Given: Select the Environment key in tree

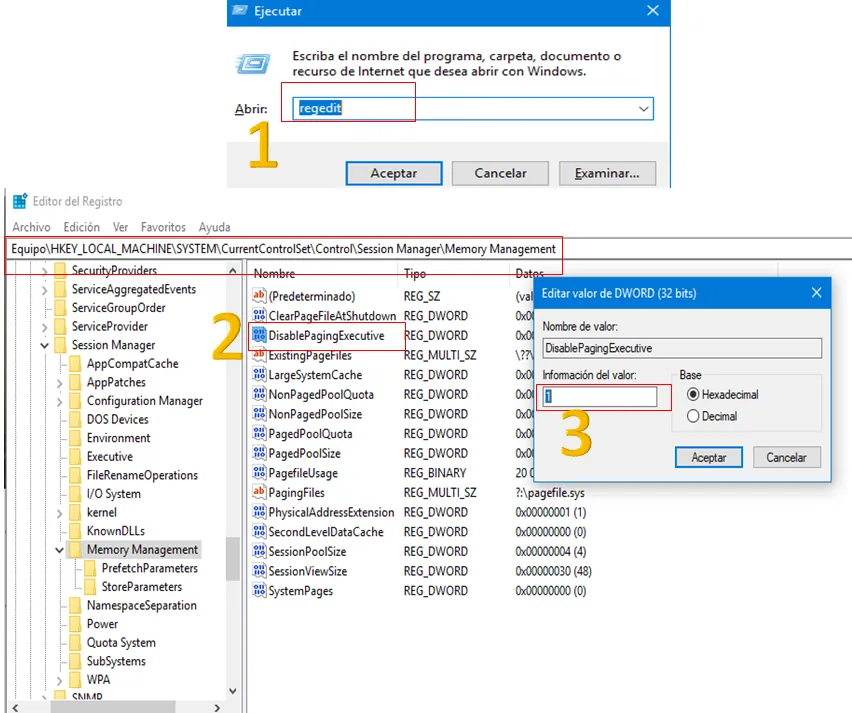Looking at the screenshot, I should tap(118, 438).
